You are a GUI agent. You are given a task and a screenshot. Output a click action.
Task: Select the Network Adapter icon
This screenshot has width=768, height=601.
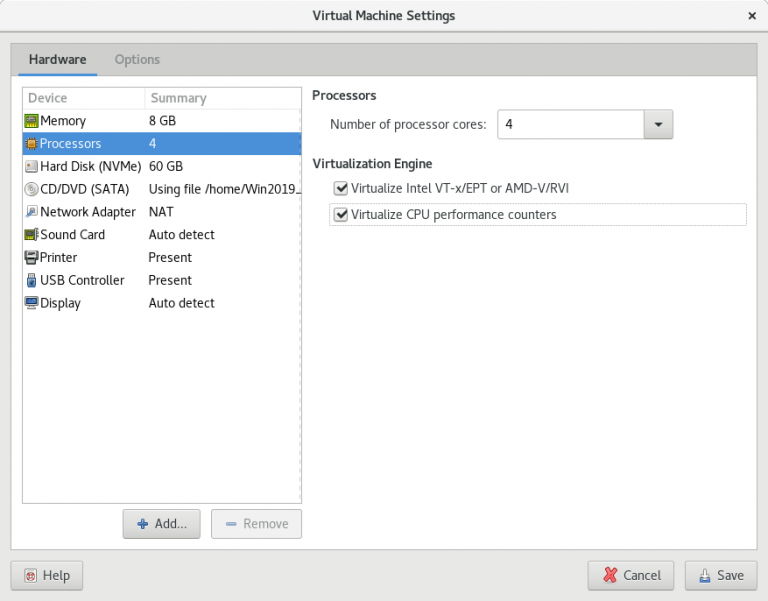tap(31, 212)
